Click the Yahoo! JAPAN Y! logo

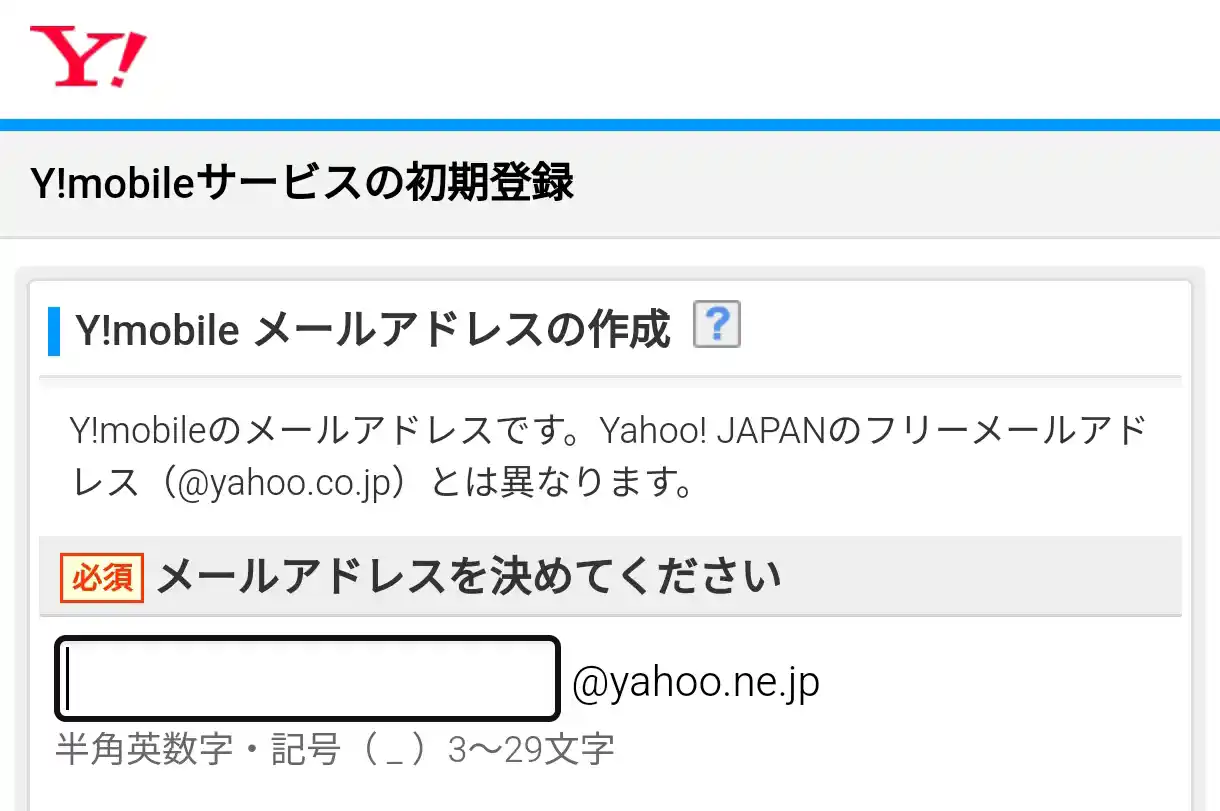85,57
